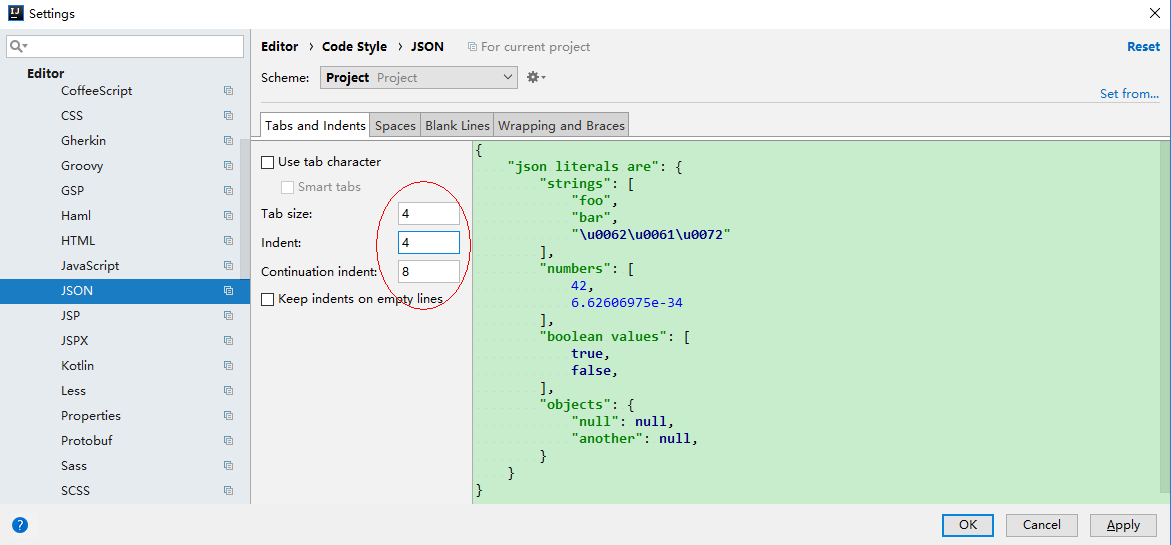Click the Continuation indent input field
Viewport: 1171px width, 545px height.
(429, 272)
